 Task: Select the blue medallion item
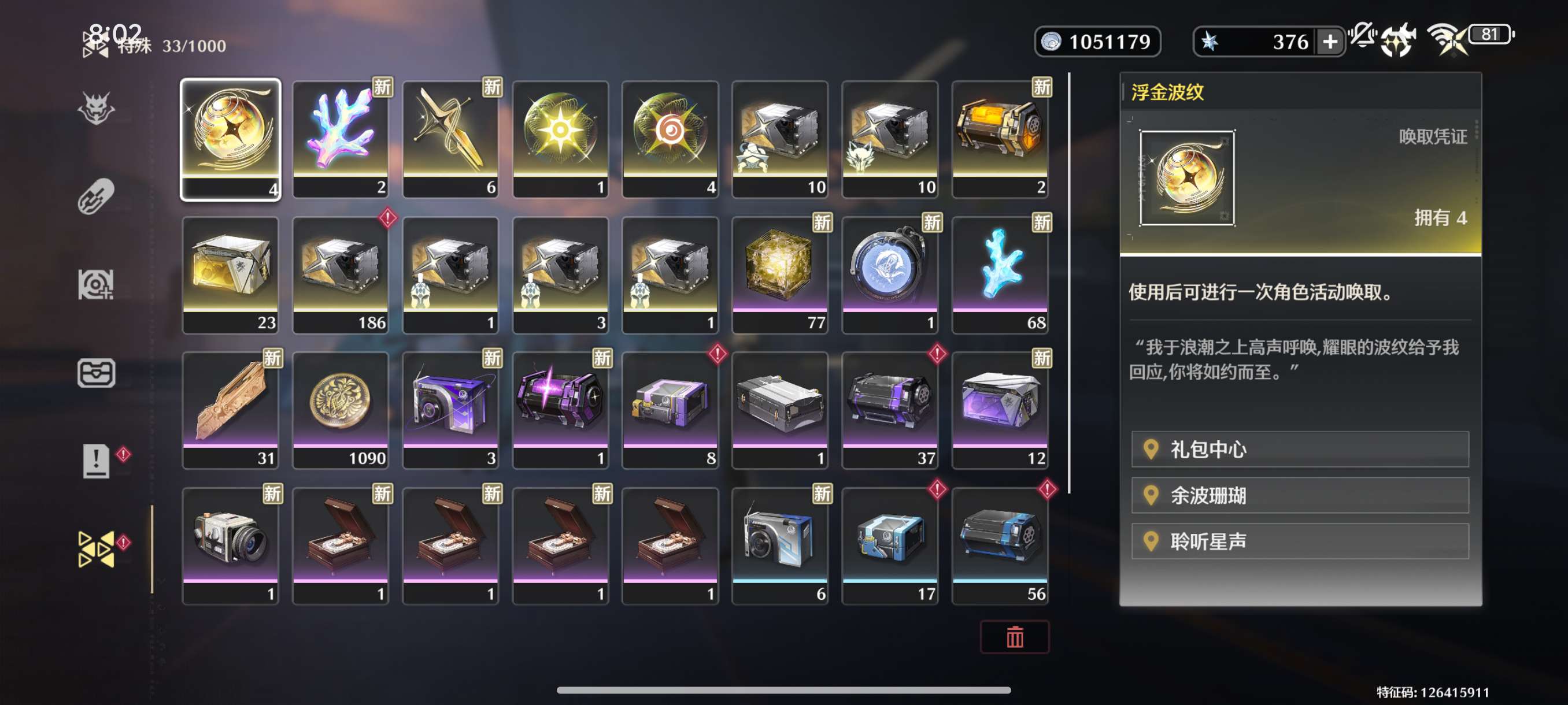pyautogui.click(x=890, y=275)
